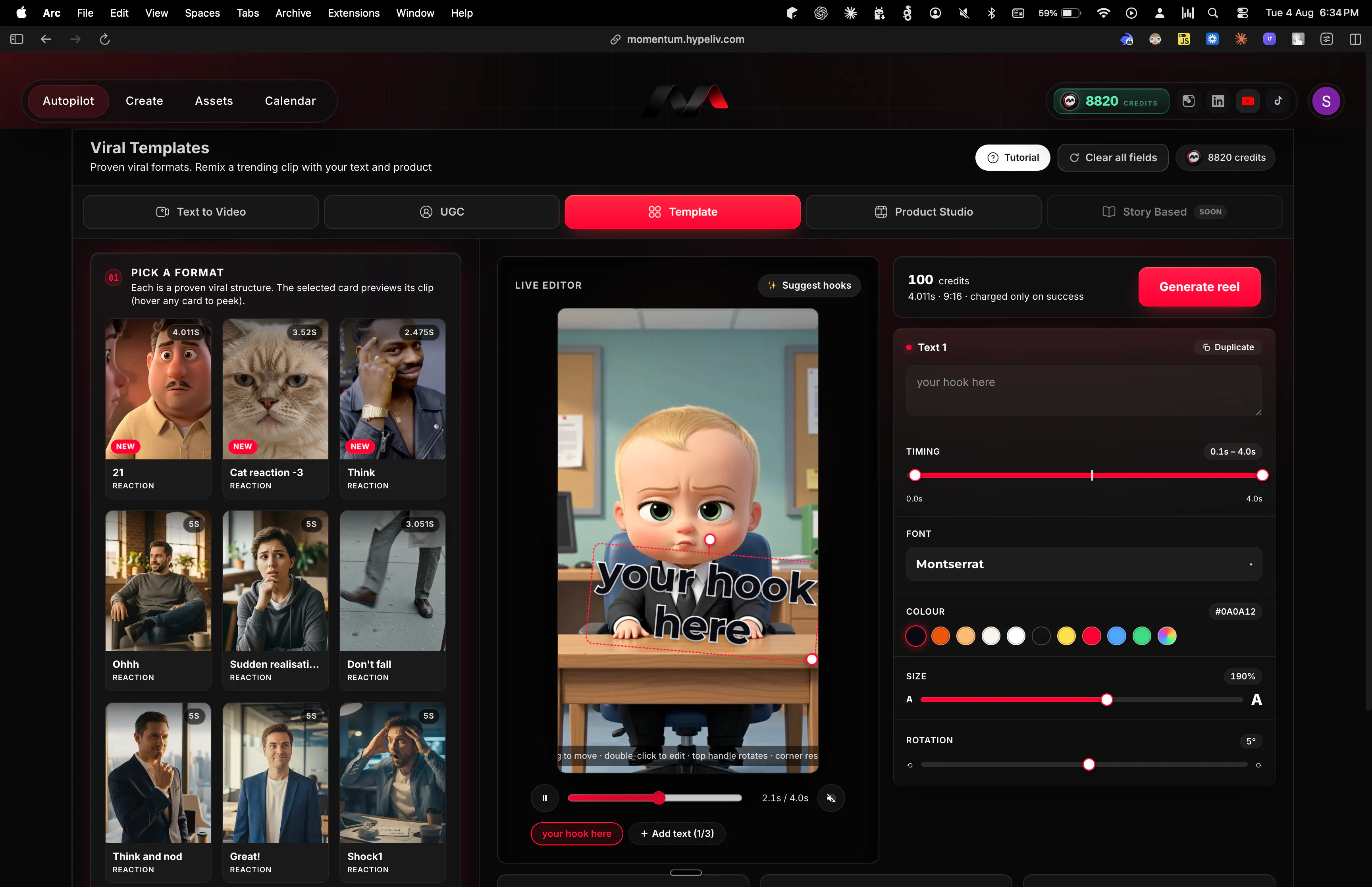Image resolution: width=1372 pixels, height=887 pixels.
Task: Open macOS Spotlight search icon
Action: [x=1212, y=13]
